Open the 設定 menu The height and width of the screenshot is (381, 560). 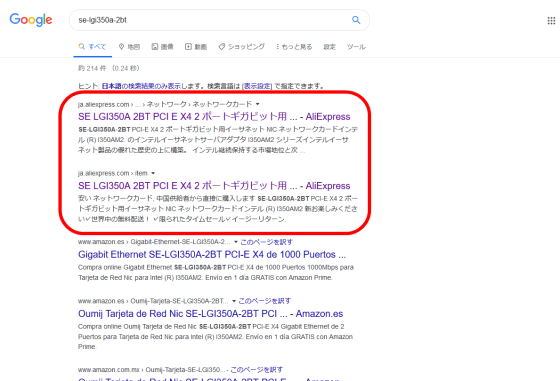coord(329,47)
